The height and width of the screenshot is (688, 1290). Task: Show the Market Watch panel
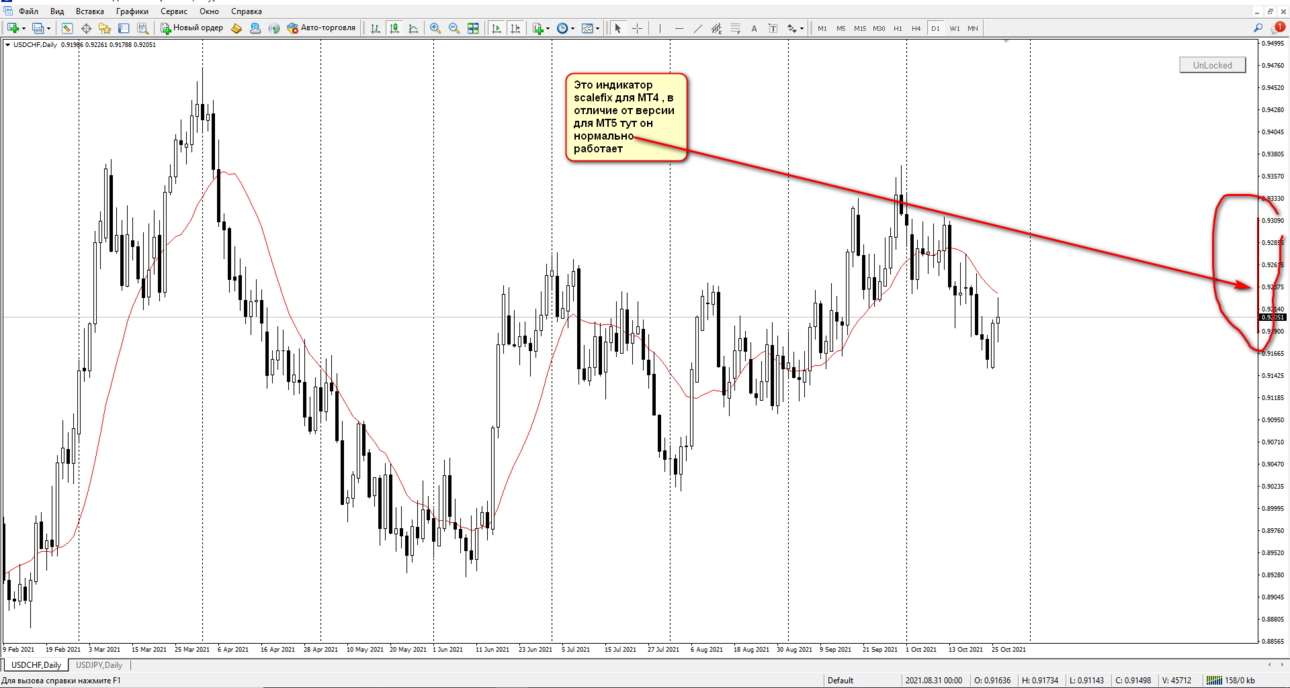[x=67, y=28]
